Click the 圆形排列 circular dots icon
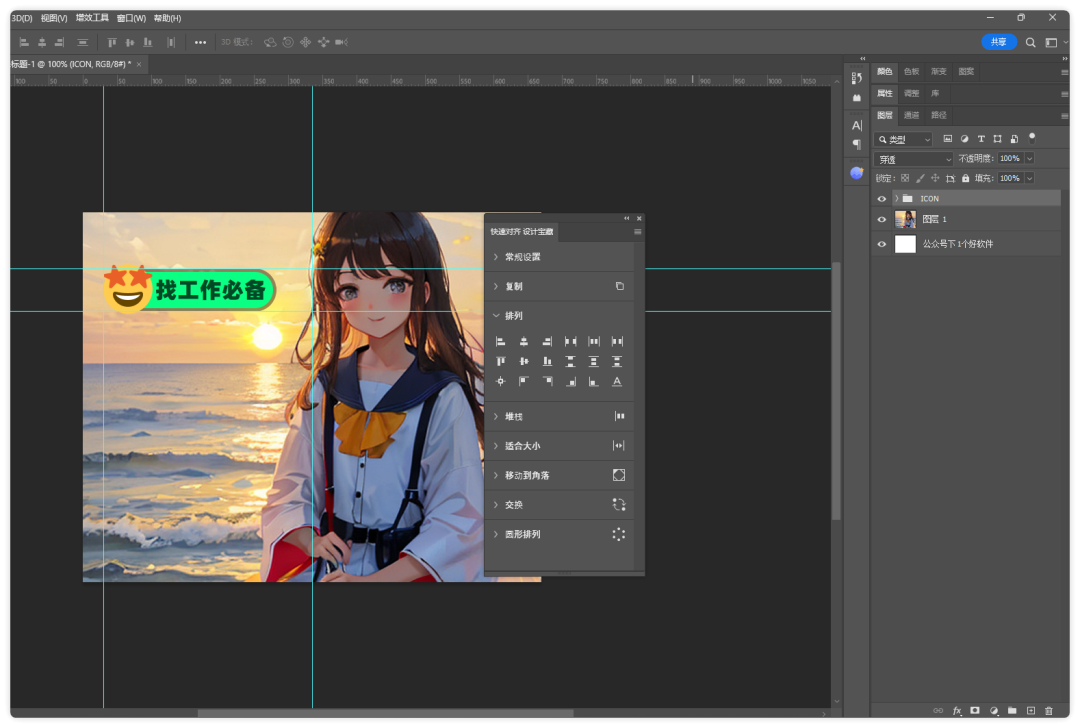The image size is (1080, 728). (619, 534)
